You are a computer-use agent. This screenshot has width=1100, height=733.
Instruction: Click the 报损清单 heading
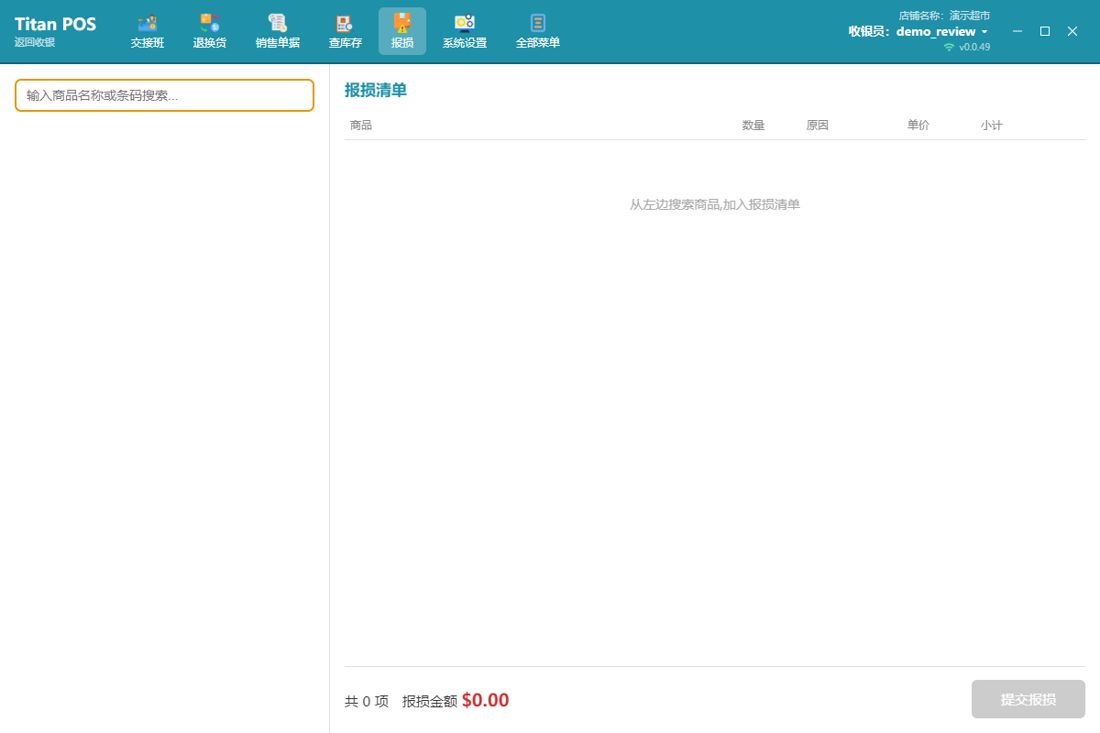click(x=375, y=90)
